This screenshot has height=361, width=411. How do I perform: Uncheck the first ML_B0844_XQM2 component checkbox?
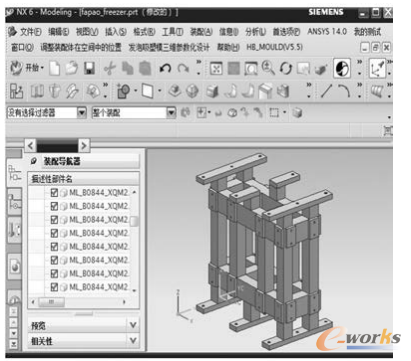pyautogui.click(x=54, y=193)
